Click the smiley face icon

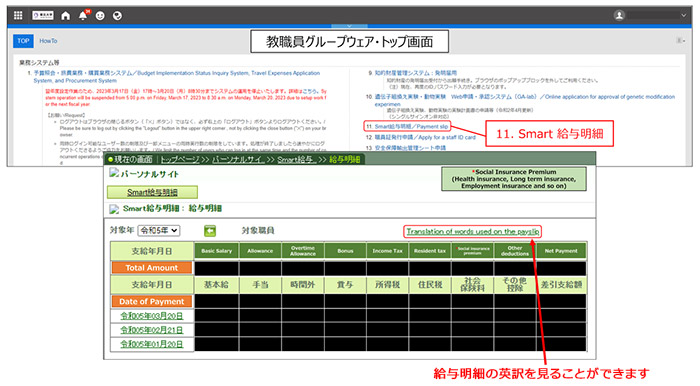(x=100, y=16)
